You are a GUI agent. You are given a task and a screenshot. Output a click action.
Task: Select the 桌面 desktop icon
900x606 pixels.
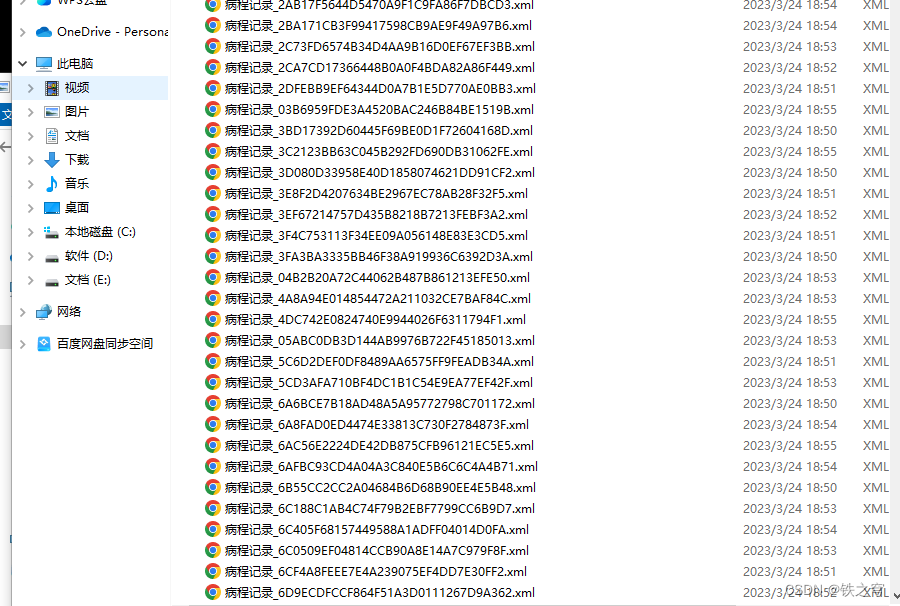[x=52, y=208]
